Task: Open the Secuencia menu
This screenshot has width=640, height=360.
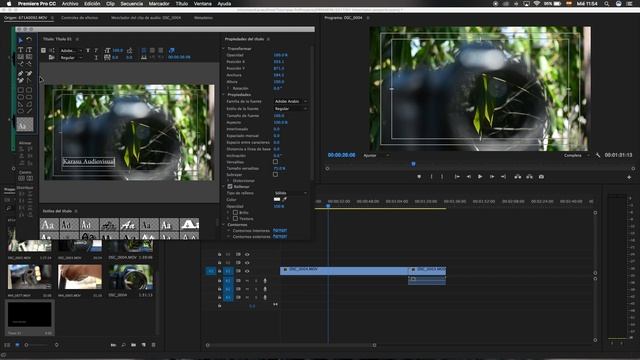Action: pos(131,4)
